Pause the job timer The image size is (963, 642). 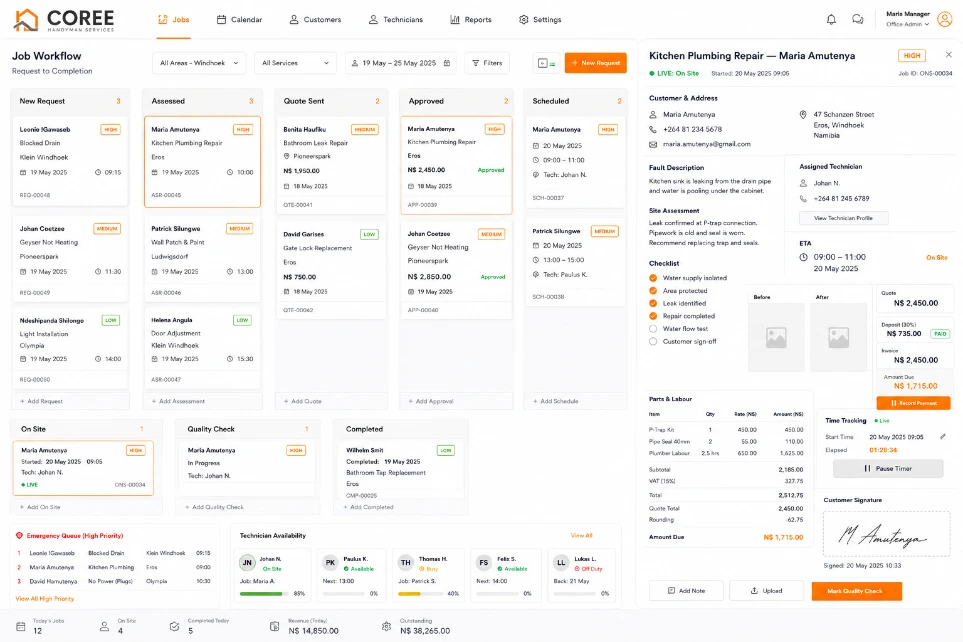click(888, 469)
